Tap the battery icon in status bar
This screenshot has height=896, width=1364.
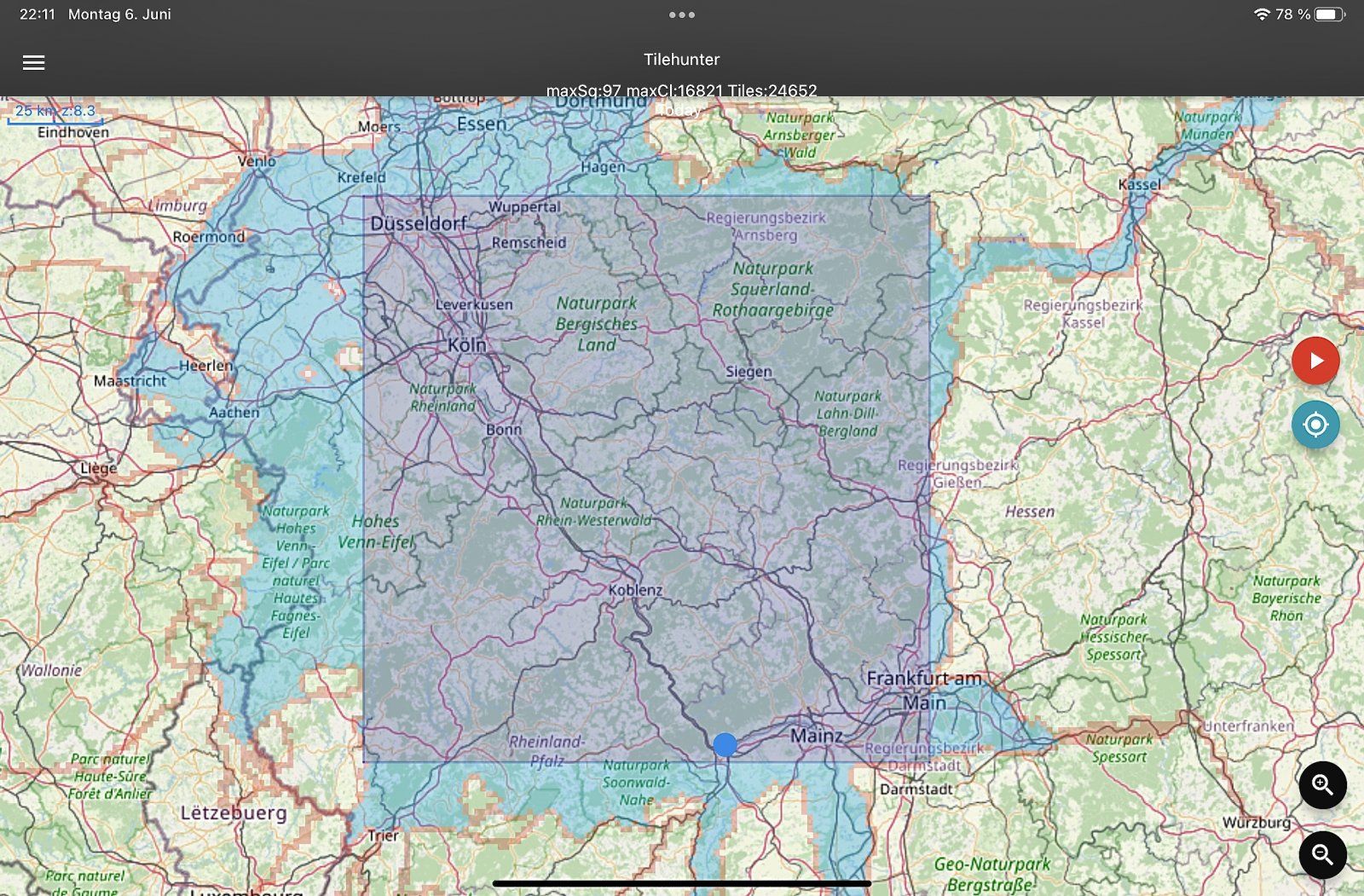click(x=1329, y=14)
